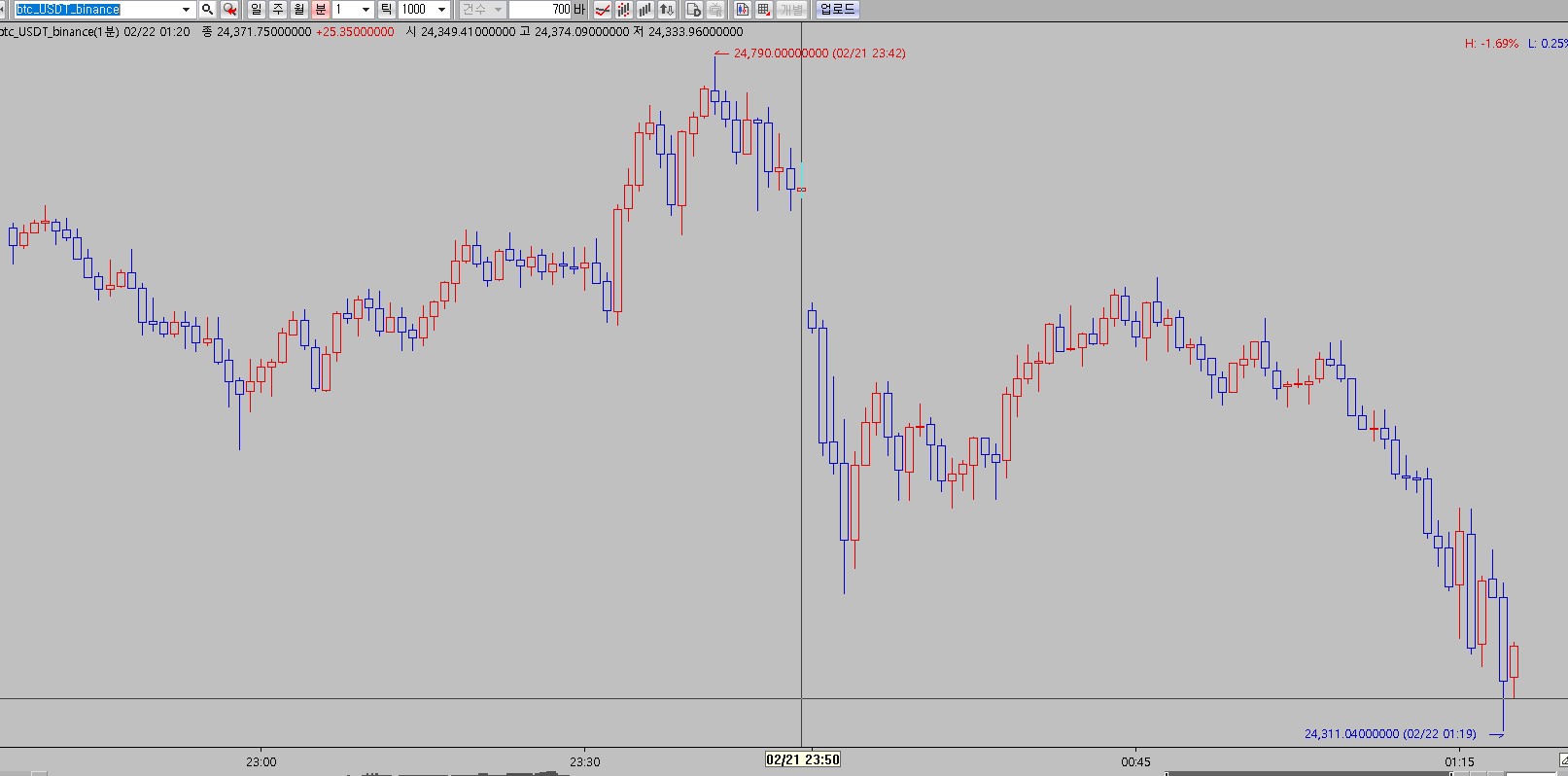
Task: Expand the tick count dropdown showing 1000
Action: pos(441,10)
